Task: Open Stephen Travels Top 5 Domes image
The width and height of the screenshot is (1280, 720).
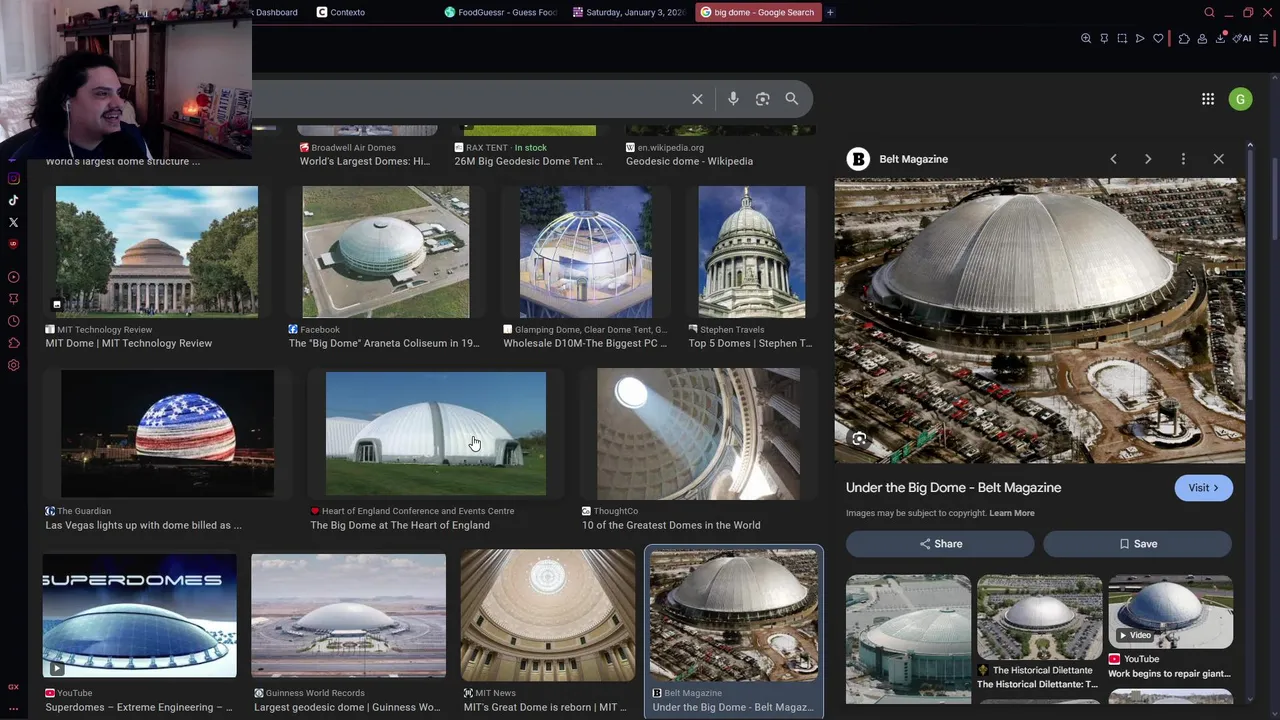Action: pos(752,252)
